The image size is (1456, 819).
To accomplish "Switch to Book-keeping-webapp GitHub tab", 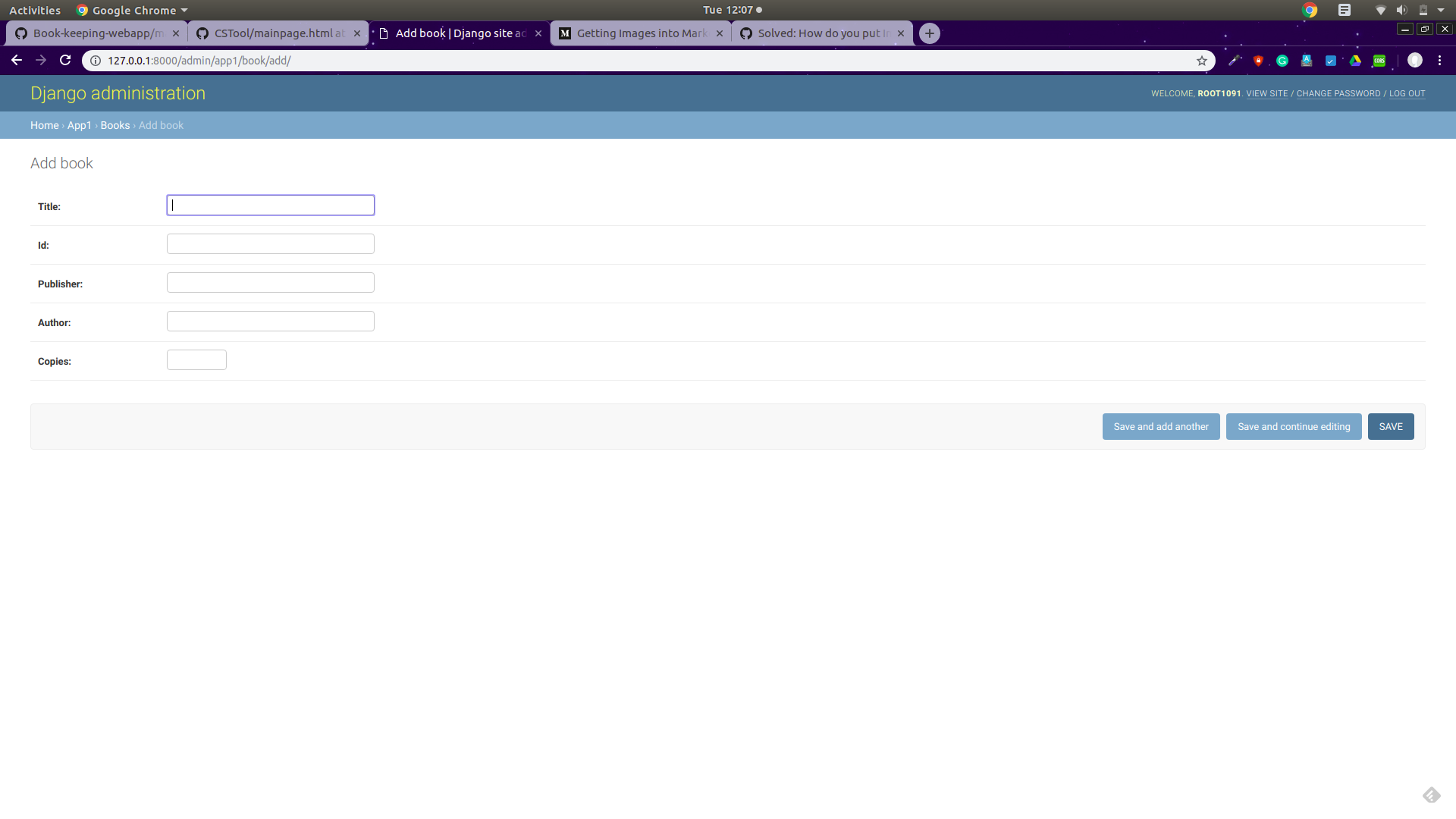I will [x=97, y=33].
